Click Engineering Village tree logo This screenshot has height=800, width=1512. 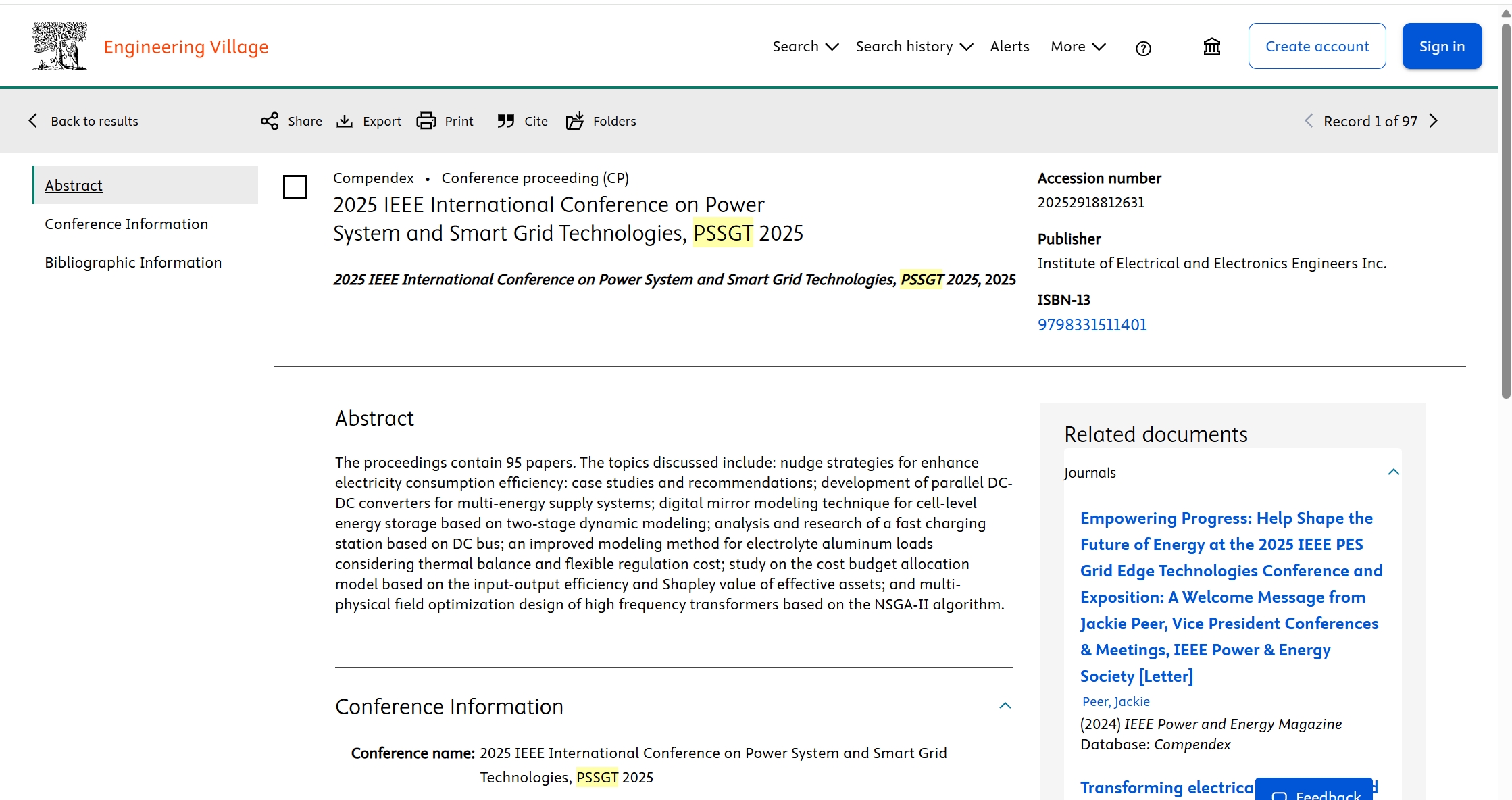coord(60,46)
